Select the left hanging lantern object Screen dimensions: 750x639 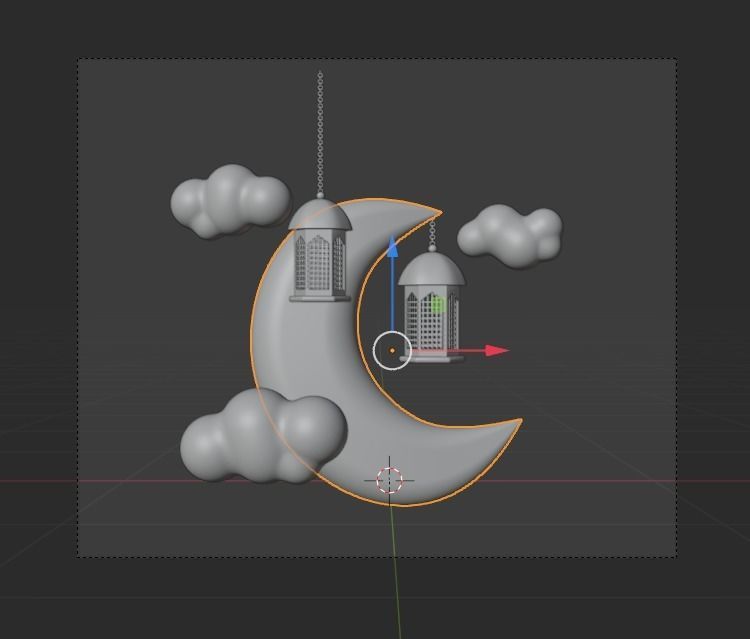[320, 251]
